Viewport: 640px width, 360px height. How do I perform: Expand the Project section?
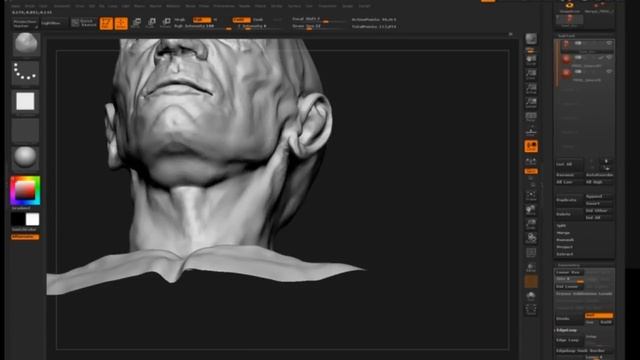pos(564,247)
